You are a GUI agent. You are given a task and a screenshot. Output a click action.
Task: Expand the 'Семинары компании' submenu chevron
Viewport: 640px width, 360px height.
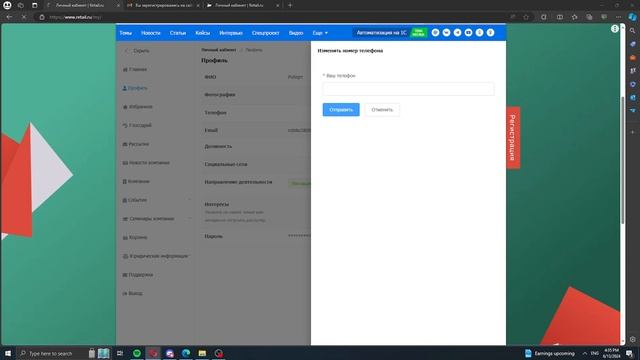pos(189,219)
